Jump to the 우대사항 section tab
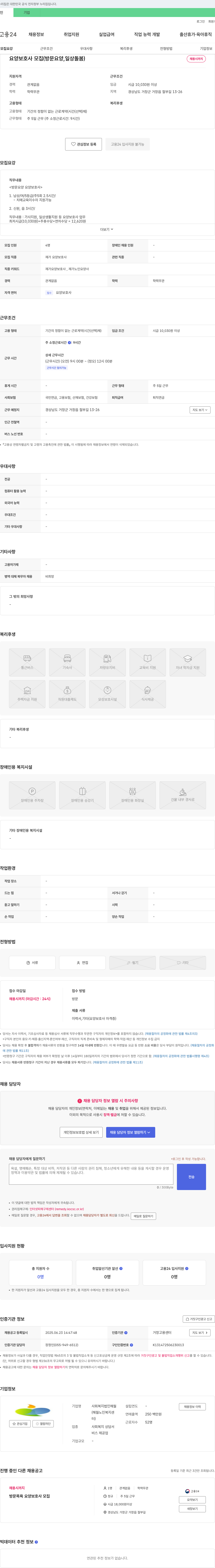 (x=86, y=49)
